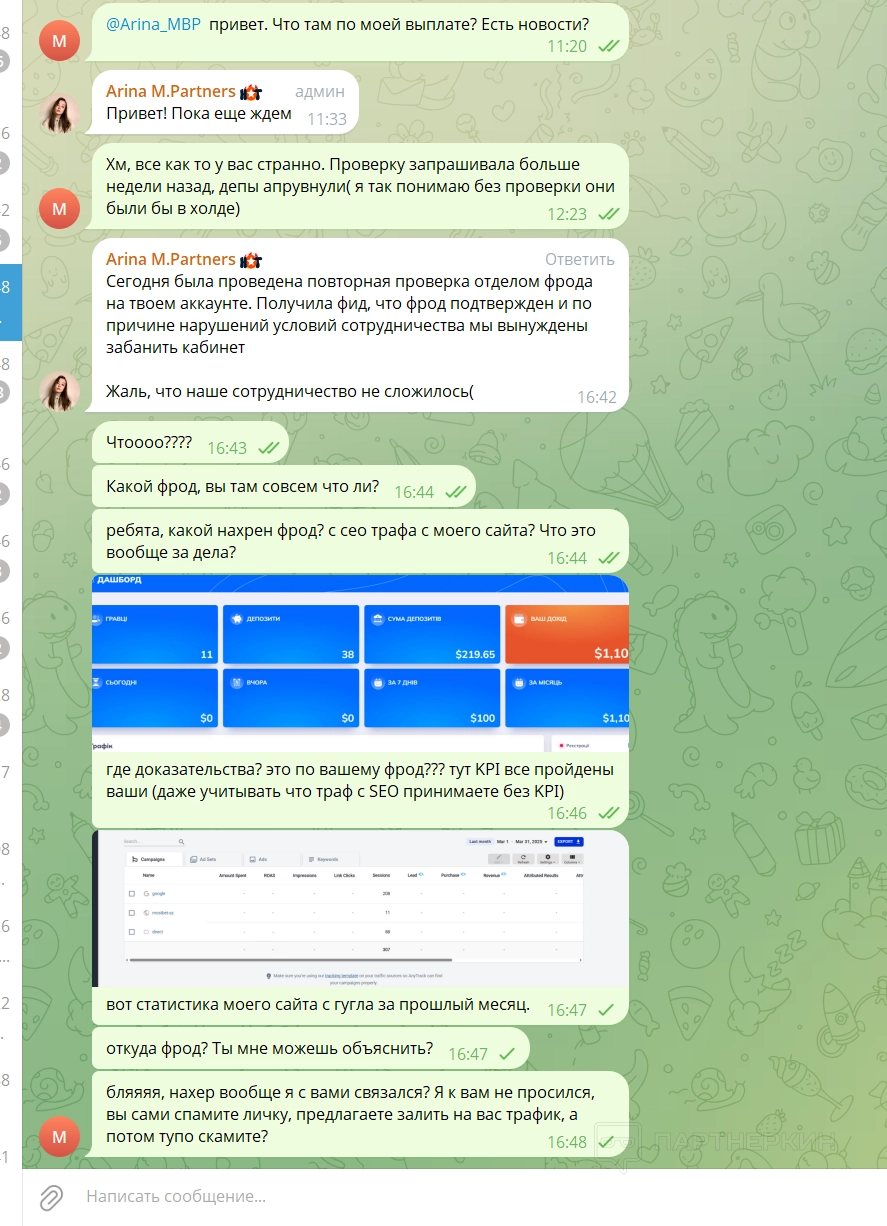Open Arina's avatar beside 'Жаль, что наше сотрудничество'

click(59, 391)
